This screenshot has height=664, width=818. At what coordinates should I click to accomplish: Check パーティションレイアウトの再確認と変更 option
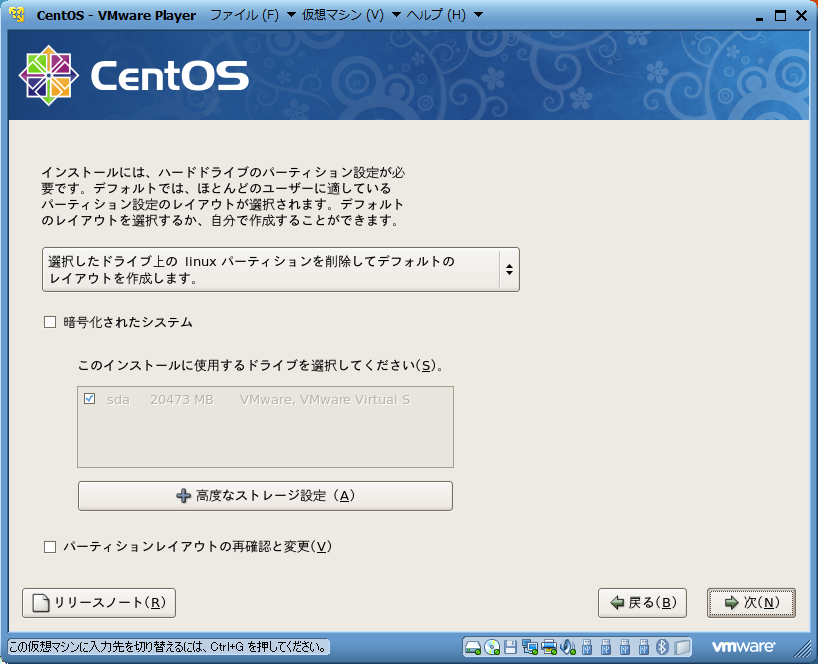pyautogui.click(x=50, y=547)
